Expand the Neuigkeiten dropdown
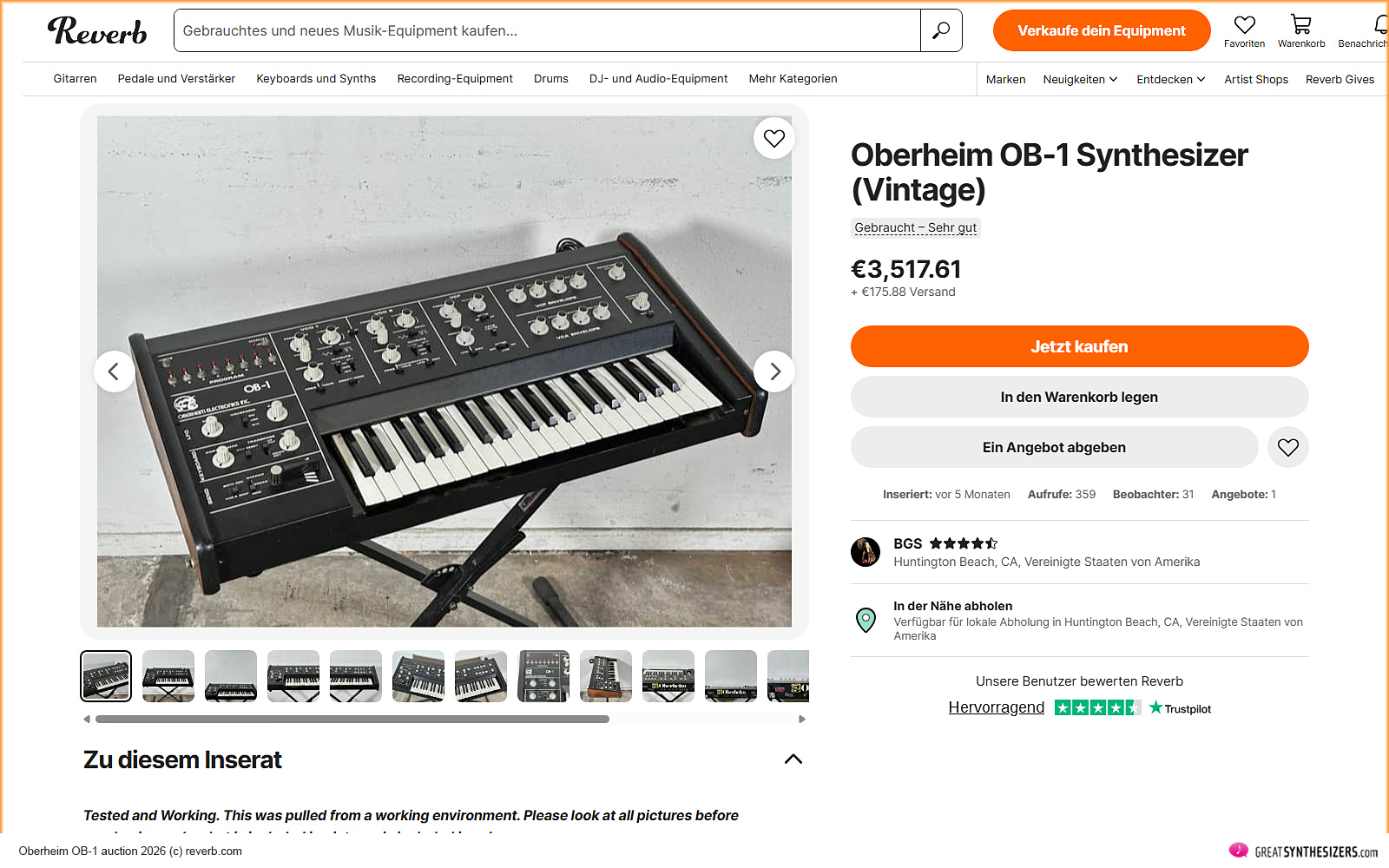The height and width of the screenshot is (868, 1389). coord(1079,79)
